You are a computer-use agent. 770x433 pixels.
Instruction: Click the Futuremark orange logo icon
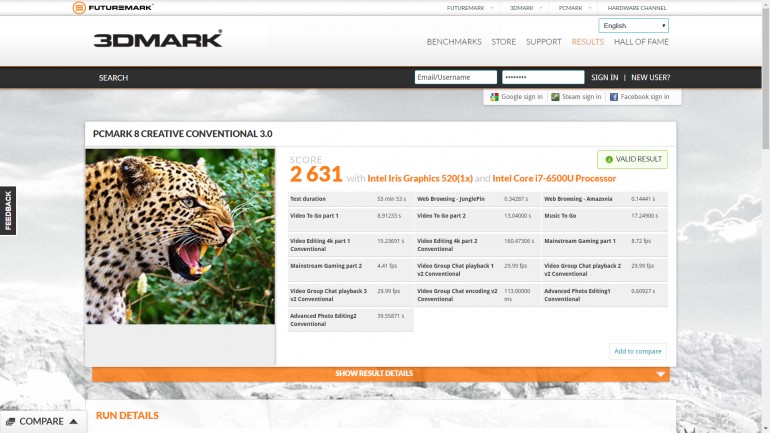pyautogui.click(x=79, y=8)
